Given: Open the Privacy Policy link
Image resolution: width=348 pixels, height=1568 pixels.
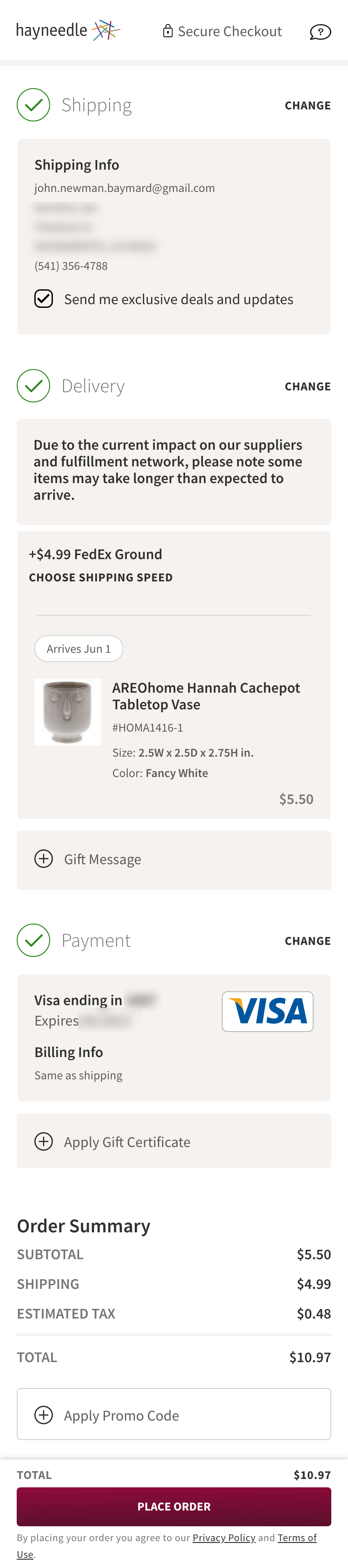Looking at the screenshot, I should (224, 1537).
